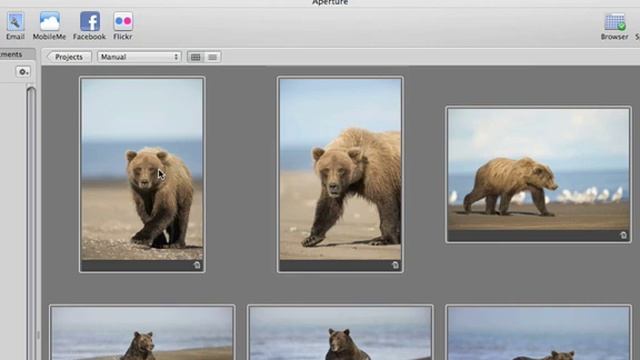Select the side-profile bear with birds thumbnail
This screenshot has height=360, width=640.
[538, 175]
